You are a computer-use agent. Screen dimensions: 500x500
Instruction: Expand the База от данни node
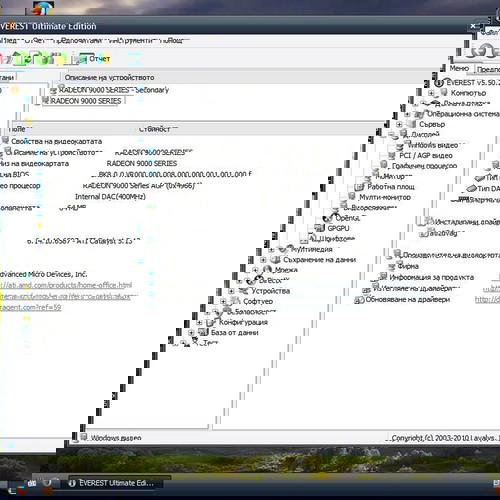tap(191, 333)
